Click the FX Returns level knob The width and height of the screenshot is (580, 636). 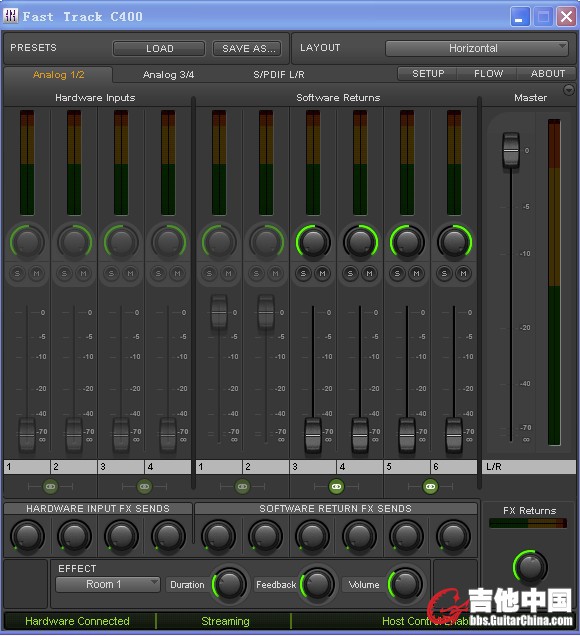coord(531,567)
